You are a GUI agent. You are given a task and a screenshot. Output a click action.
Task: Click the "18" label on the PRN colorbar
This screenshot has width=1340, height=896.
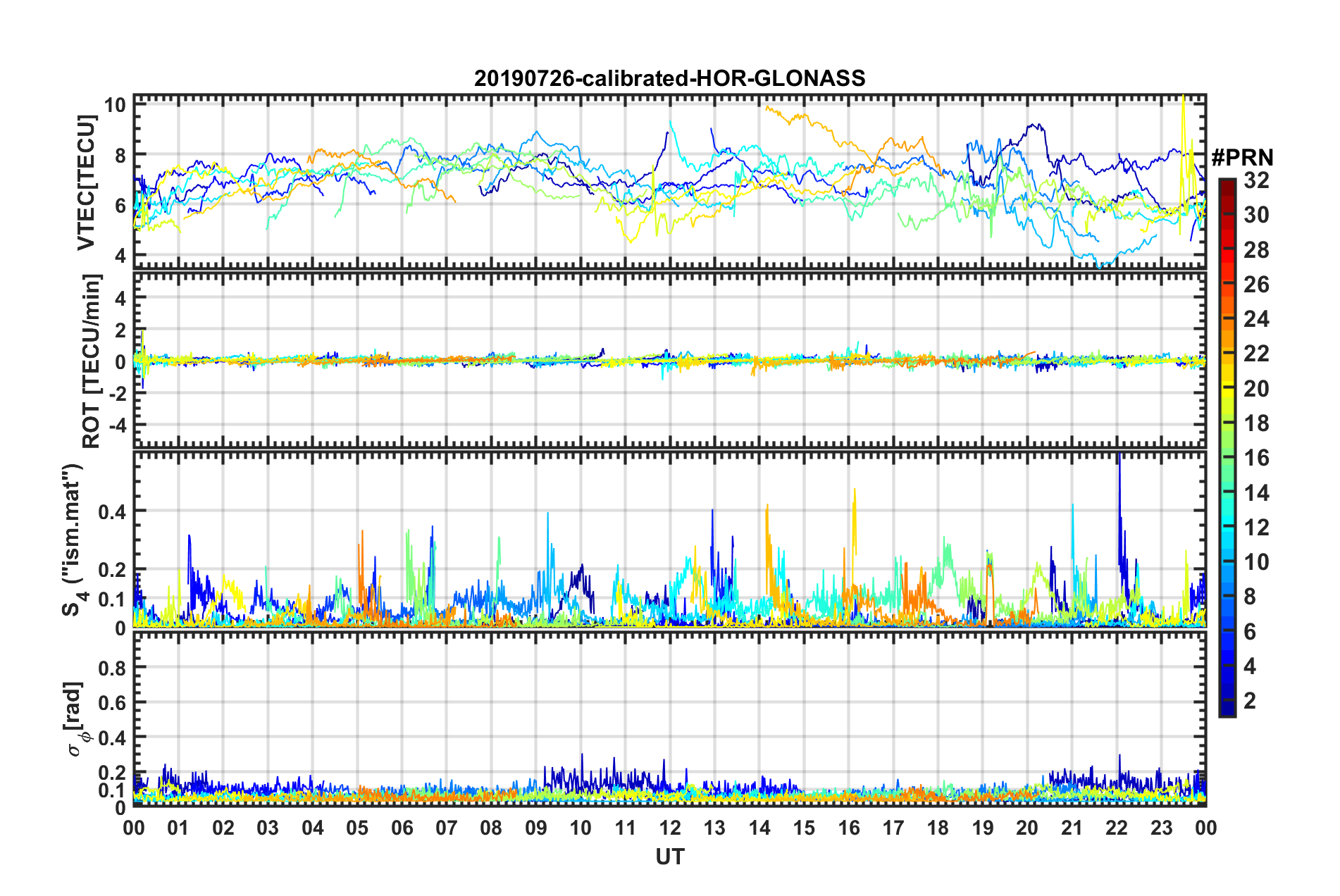[x=1256, y=423]
